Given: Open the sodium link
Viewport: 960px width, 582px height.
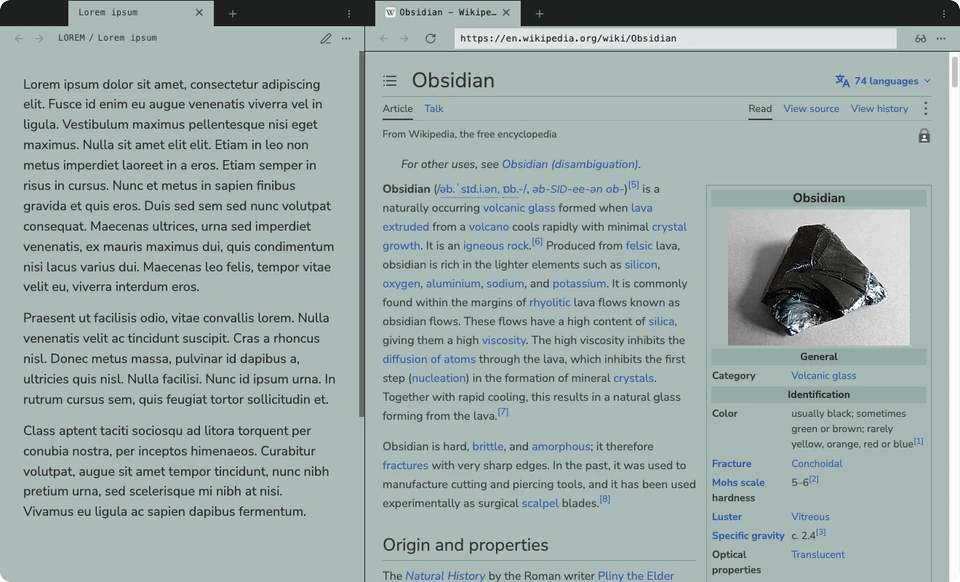Looking at the screenshot, I should point(505,283).
